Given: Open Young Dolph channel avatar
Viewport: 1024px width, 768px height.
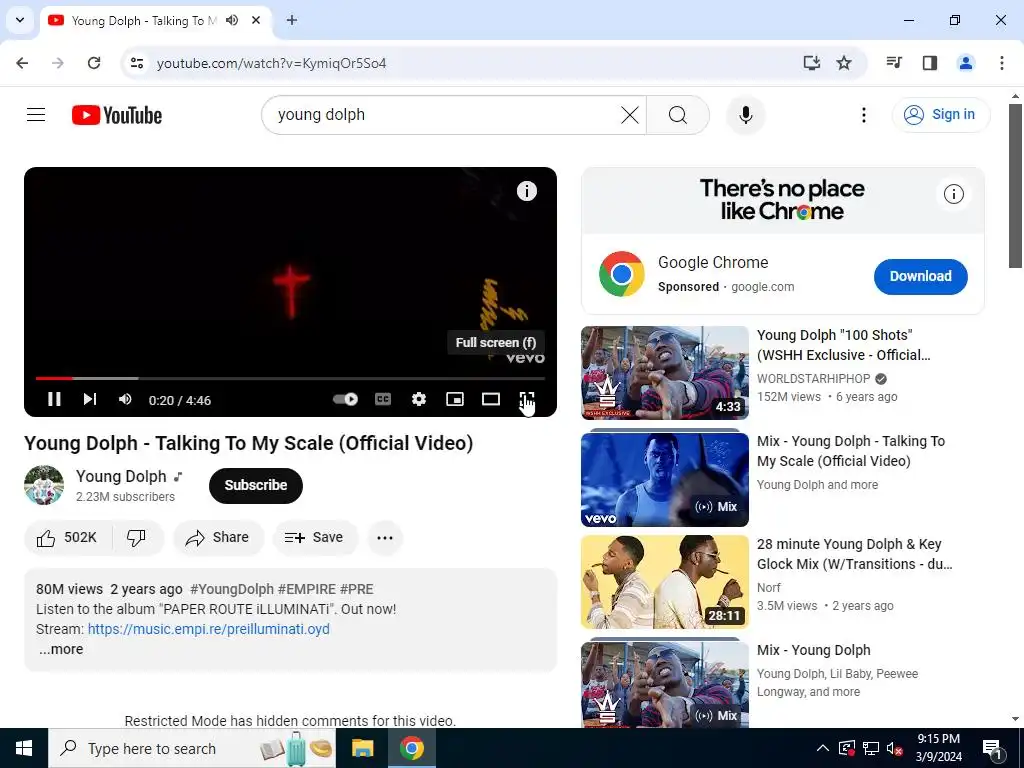Looking at the screenshot, I should tap(44, 485).
